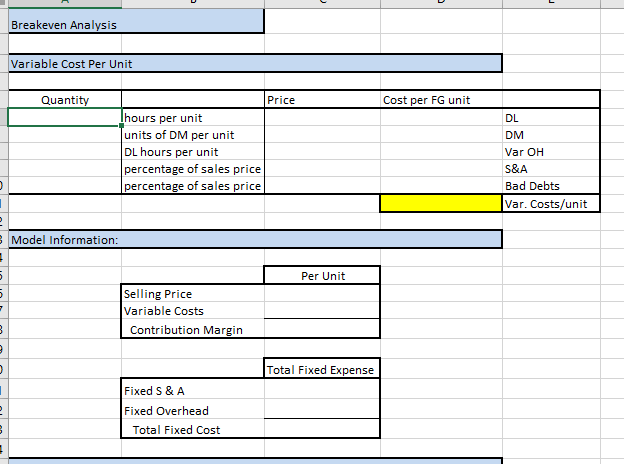Screen dimensions: 624x464
Task: Click the empty Price cell in the 'hours per unit' row
Action: (322, 118)
